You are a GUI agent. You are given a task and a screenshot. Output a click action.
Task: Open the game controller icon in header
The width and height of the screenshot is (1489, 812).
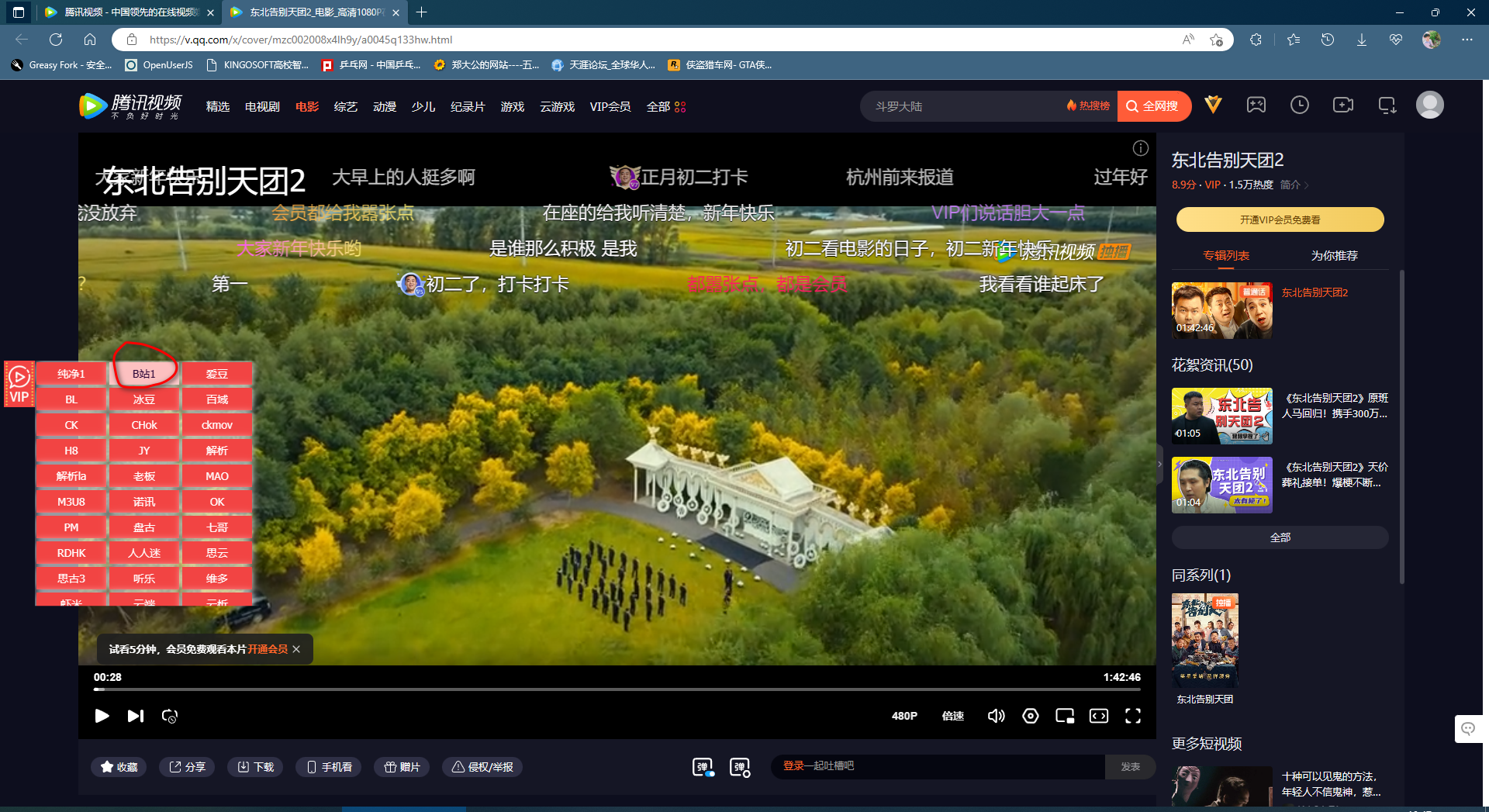click(x=1256, y=105)
